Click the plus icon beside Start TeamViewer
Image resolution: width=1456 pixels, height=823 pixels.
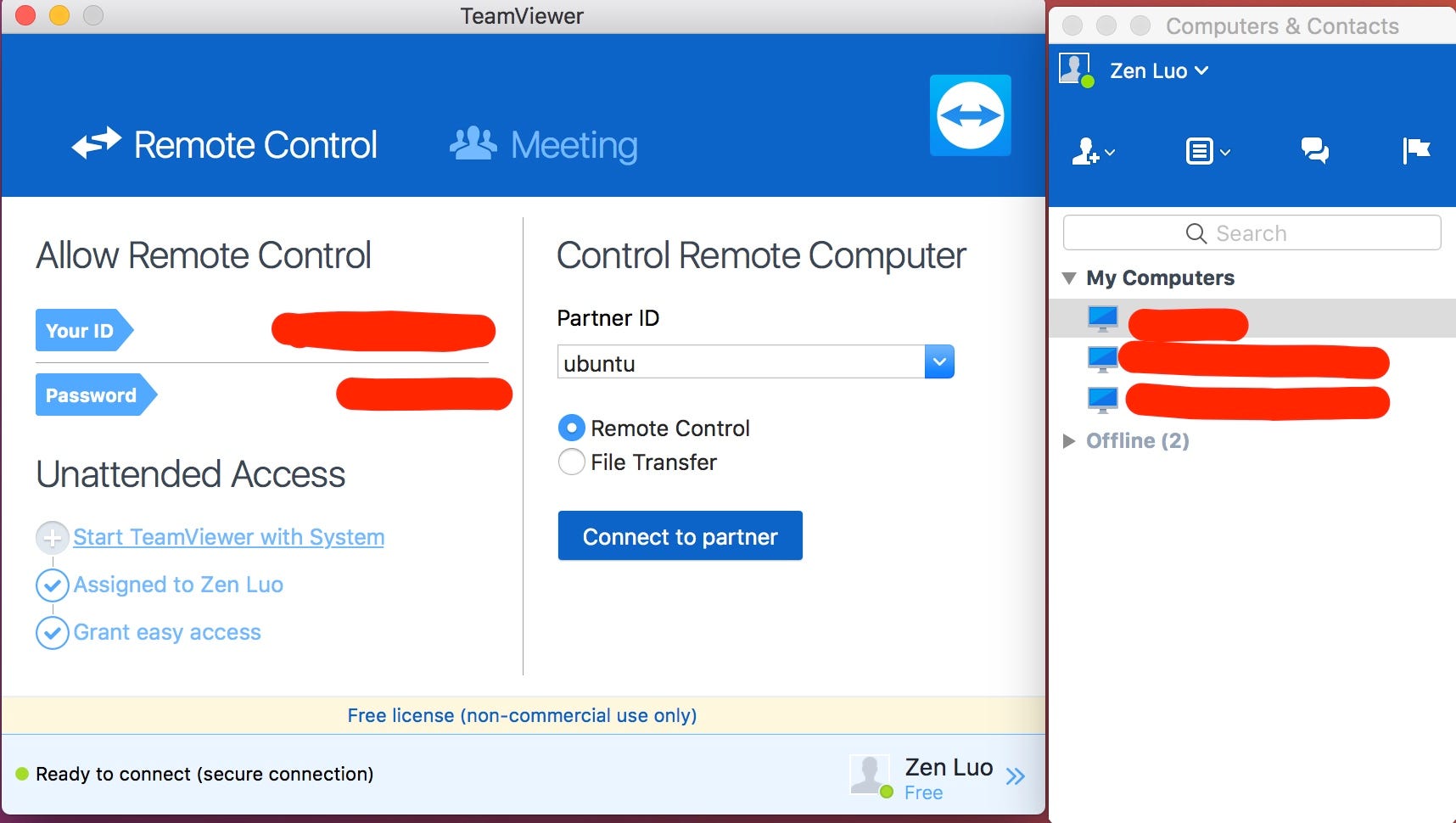pos(52,537)
